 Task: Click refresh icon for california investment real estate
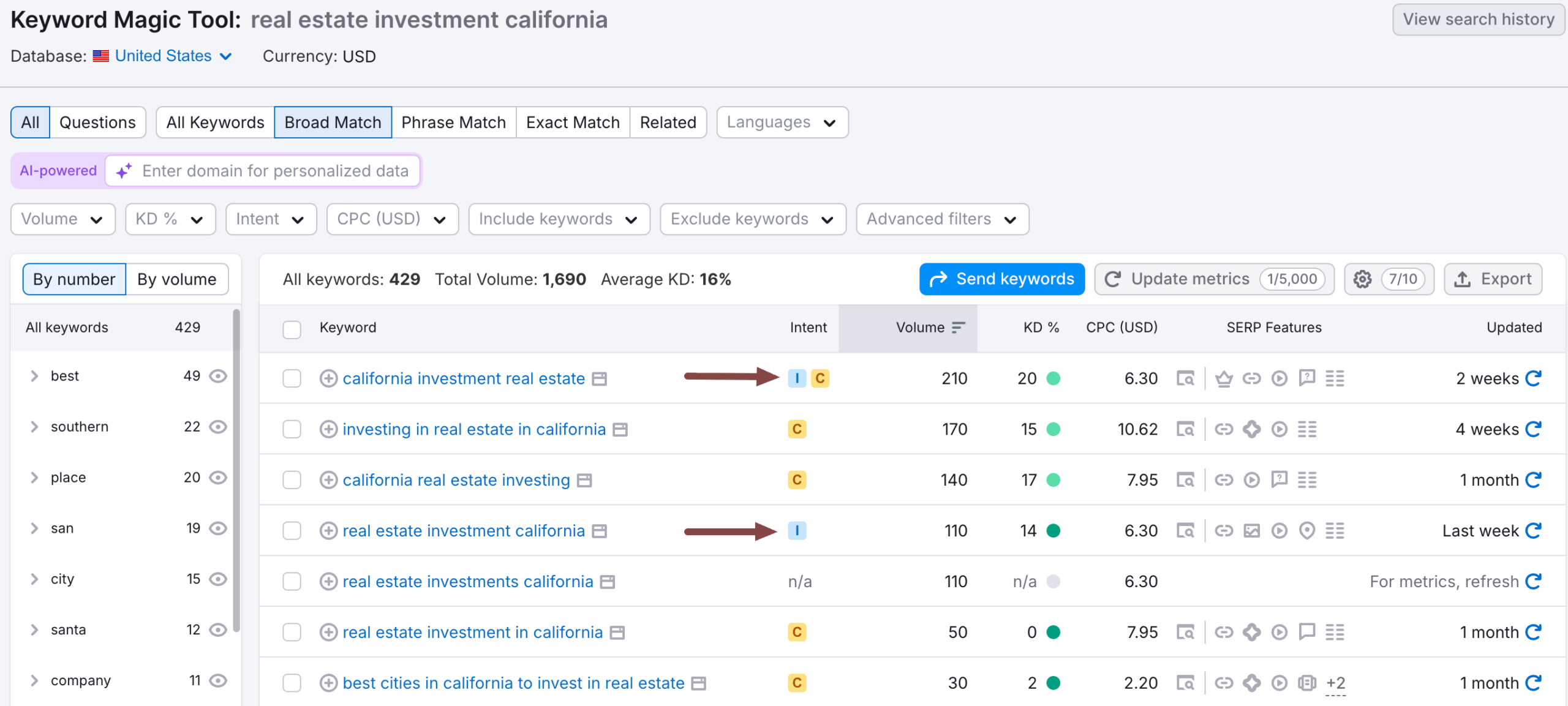tap(1533, 378)
